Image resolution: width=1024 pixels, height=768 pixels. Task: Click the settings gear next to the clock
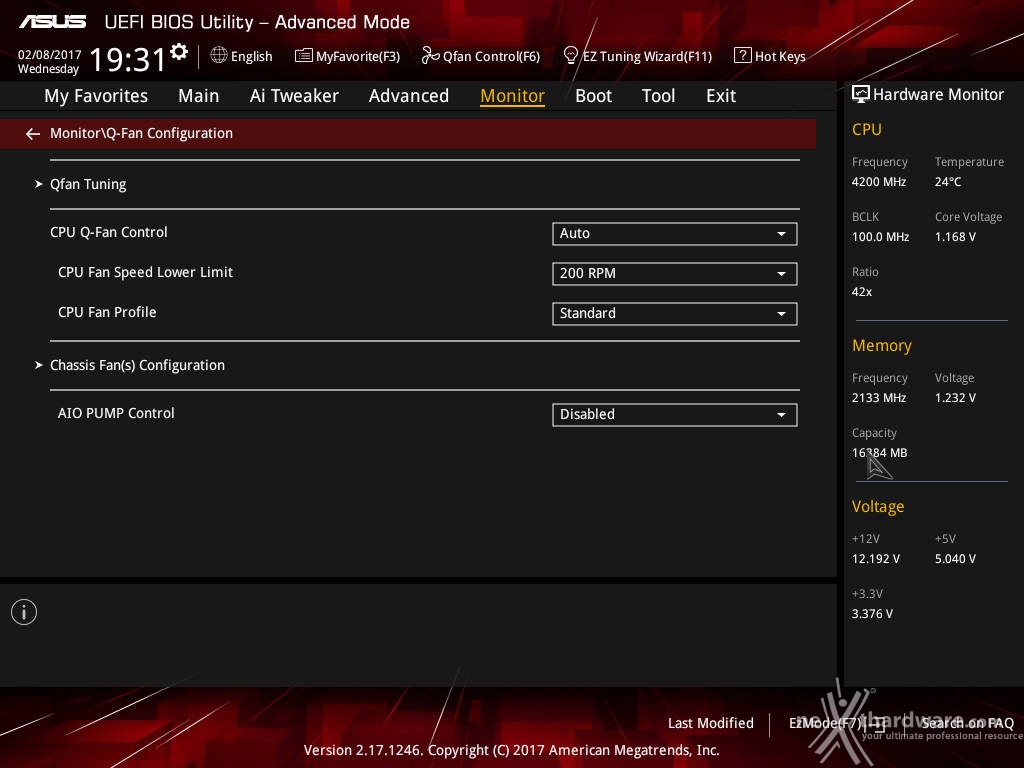(x=179, y=52)
